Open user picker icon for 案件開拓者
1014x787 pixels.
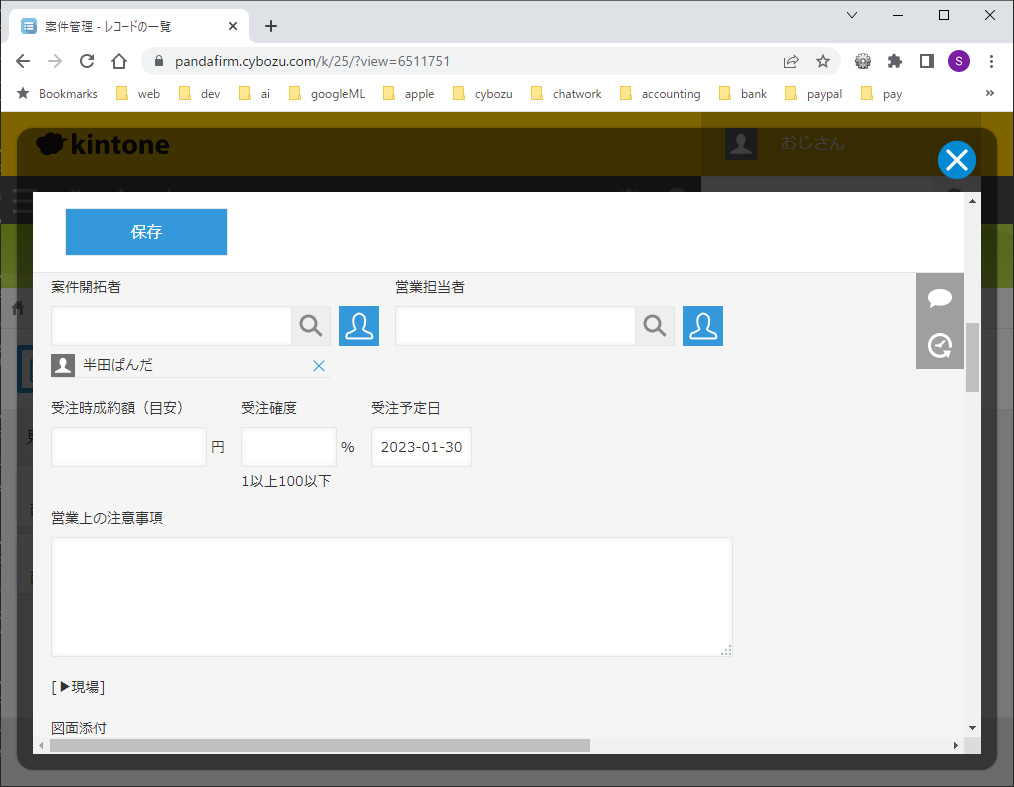(x=359, y=326)
